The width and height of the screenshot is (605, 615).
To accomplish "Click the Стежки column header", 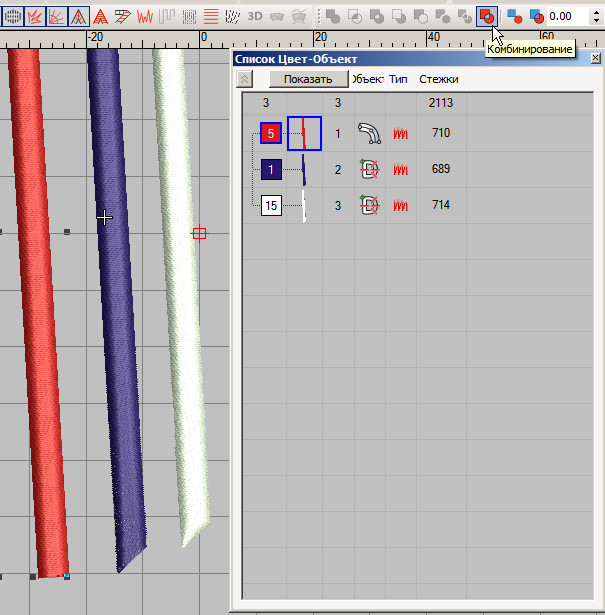I will (x=439, y=78).
